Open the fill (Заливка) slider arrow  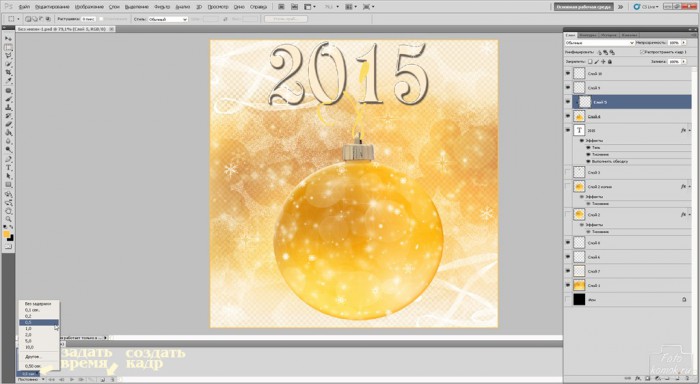coord(684,62)
